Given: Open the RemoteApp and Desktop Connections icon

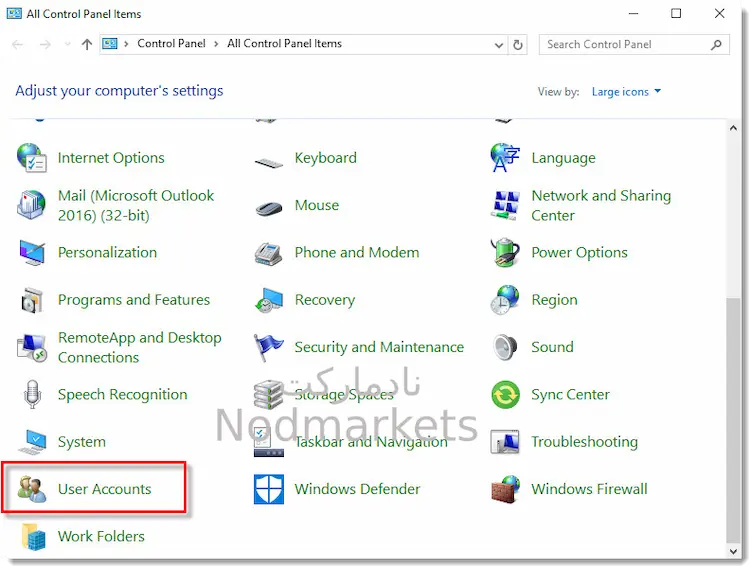Looking at the screenshot, I should pos(32,347).
